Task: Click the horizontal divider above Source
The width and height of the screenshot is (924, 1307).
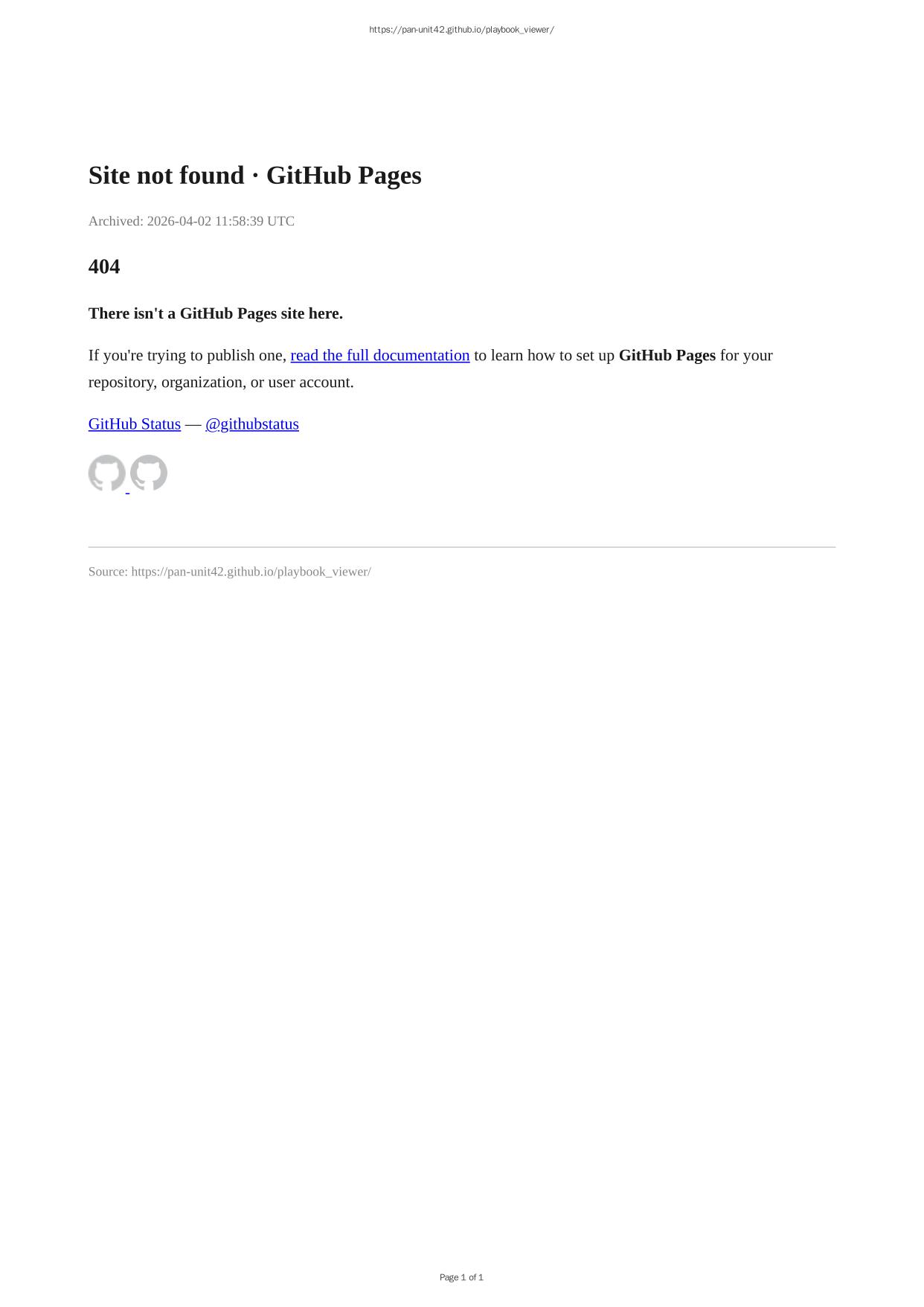Action: [x=462, y=547]
